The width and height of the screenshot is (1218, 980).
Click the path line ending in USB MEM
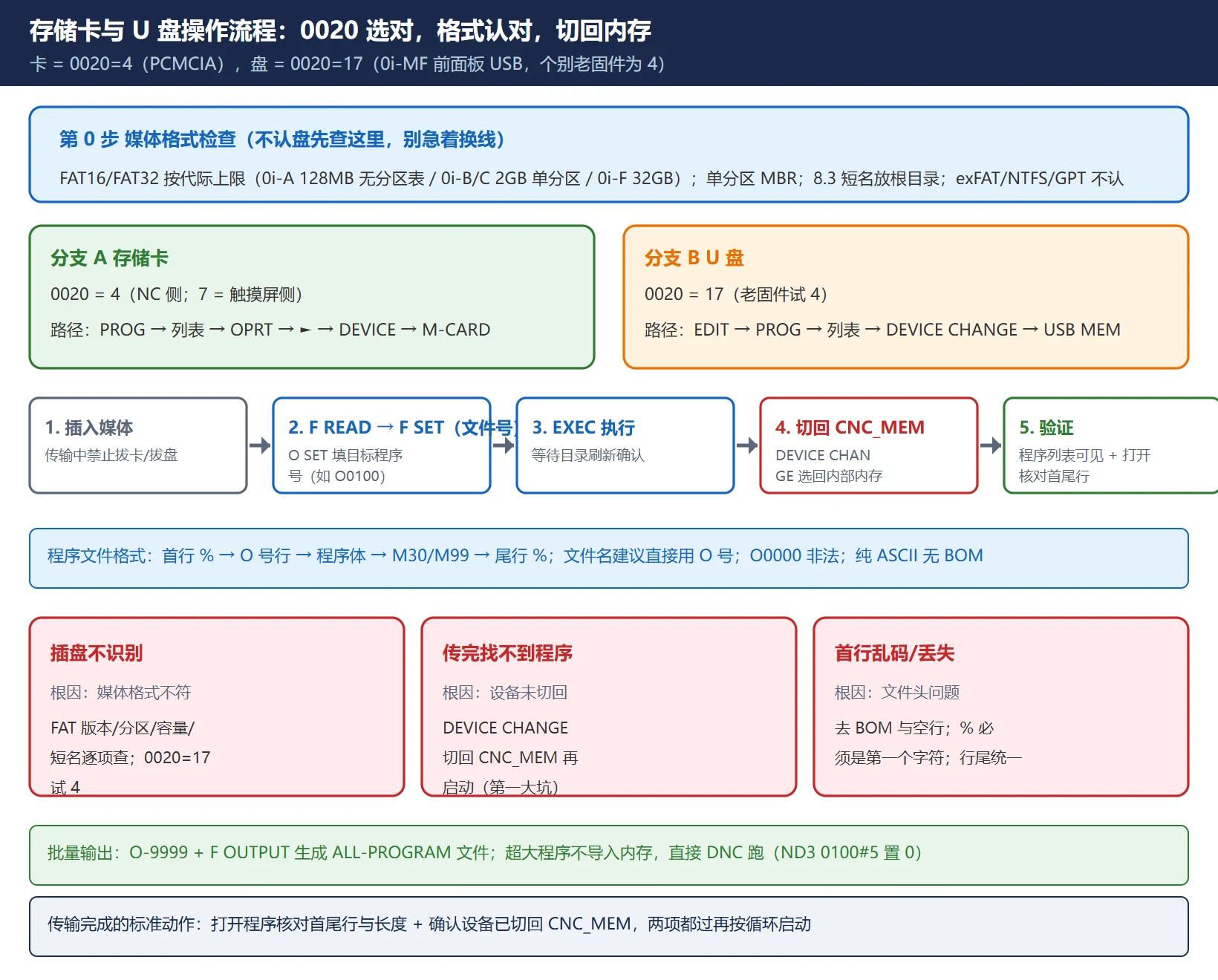[882, 330]
